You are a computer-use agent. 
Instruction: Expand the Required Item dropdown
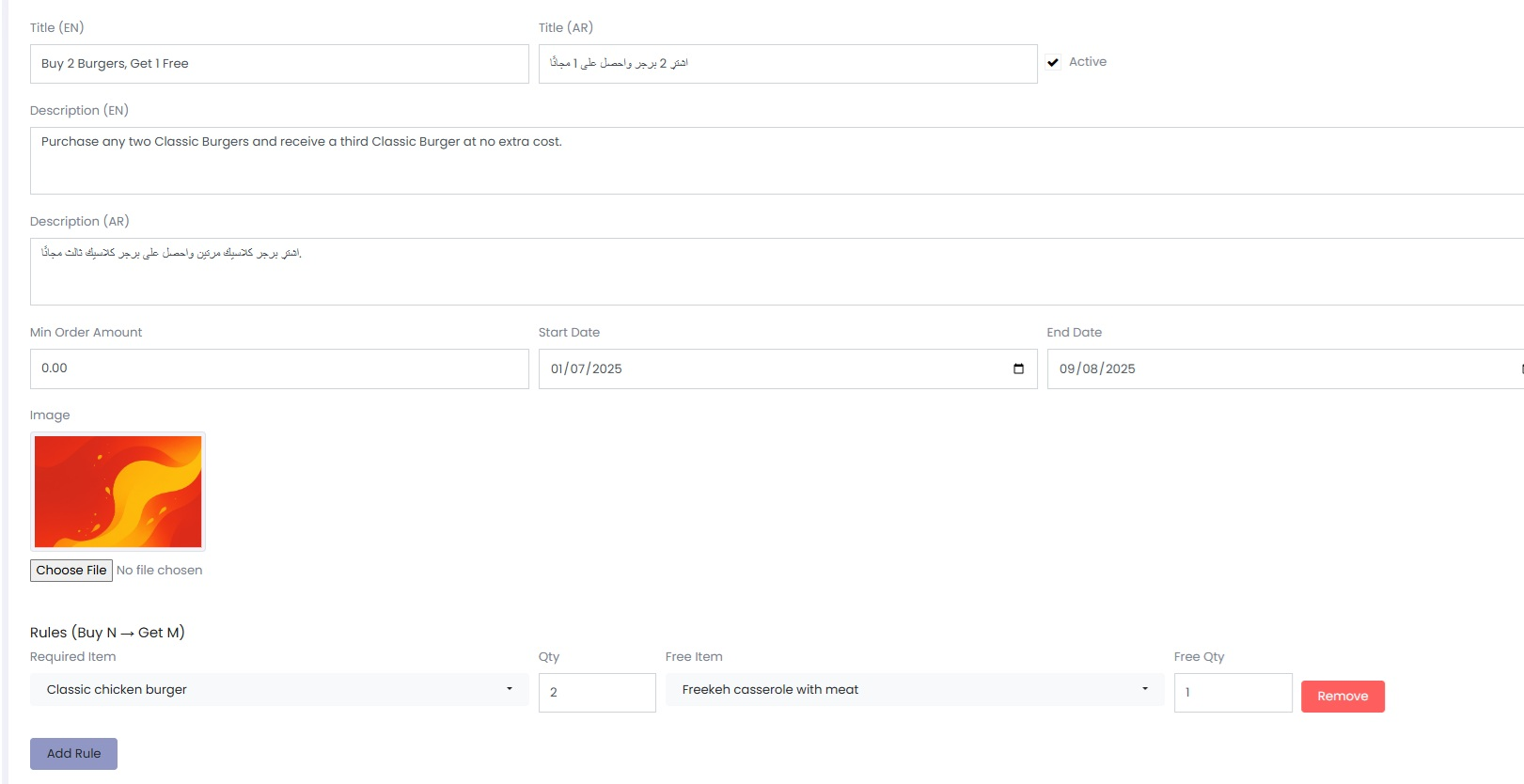279,690
